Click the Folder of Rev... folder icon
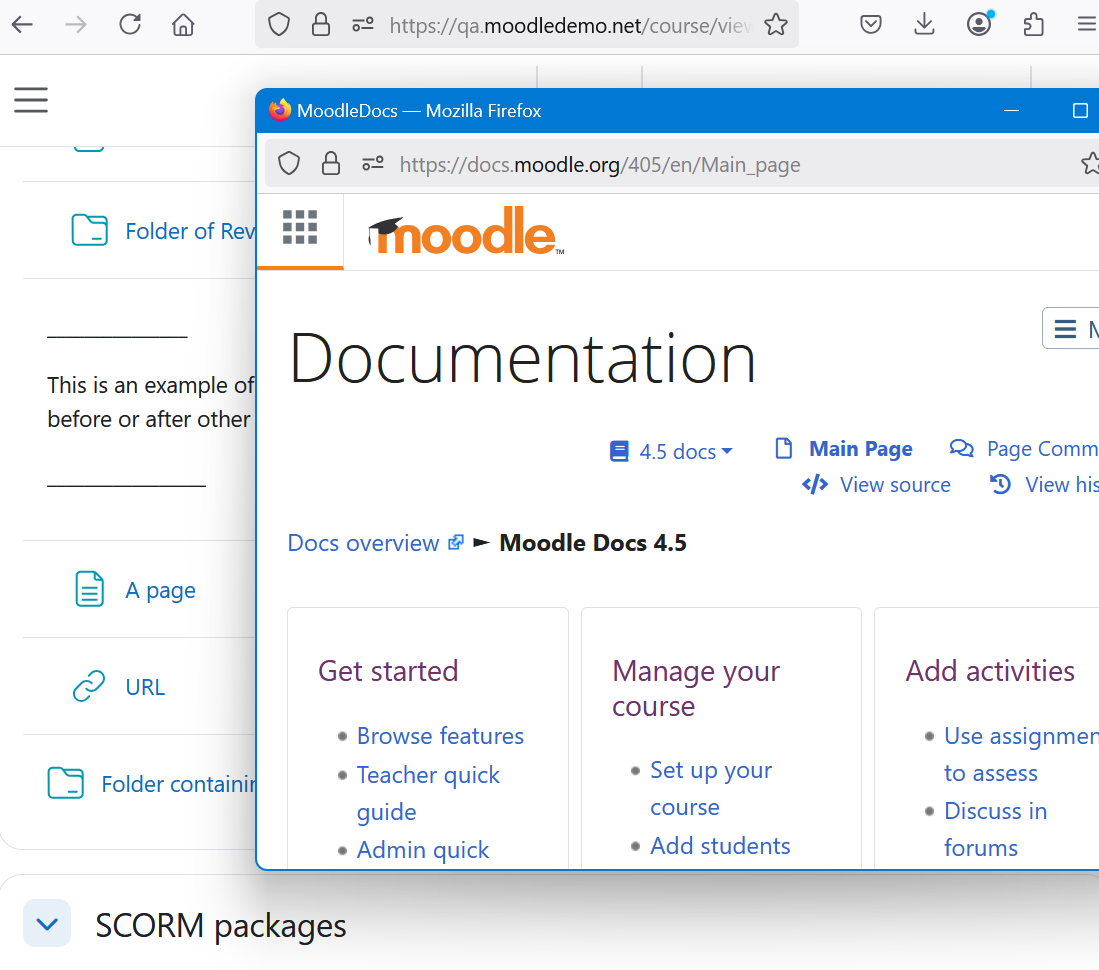Viewport: 1099px width, 970px height. (x=90, y=230)
